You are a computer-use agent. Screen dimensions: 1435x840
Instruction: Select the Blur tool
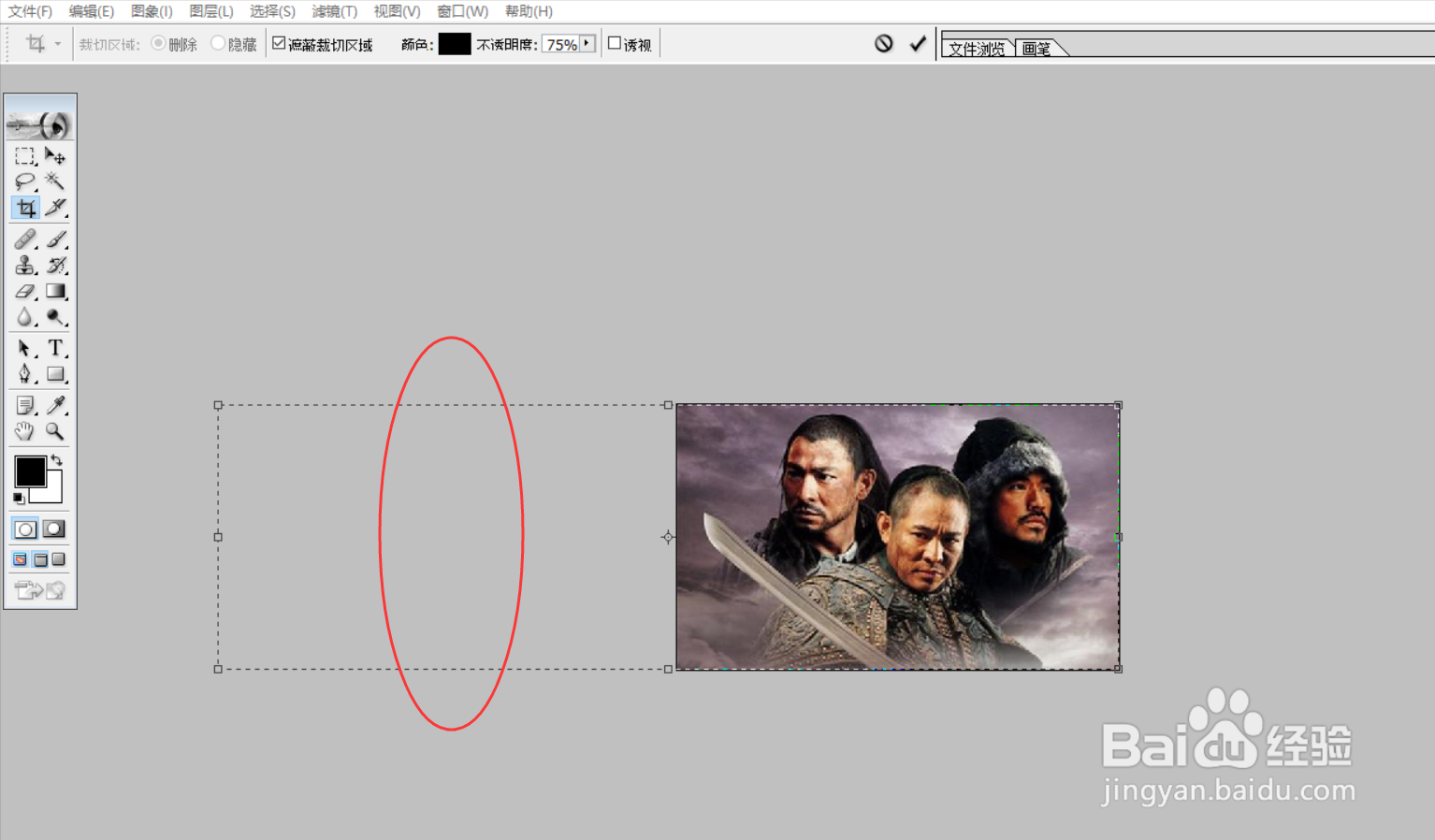coord(25,318)
